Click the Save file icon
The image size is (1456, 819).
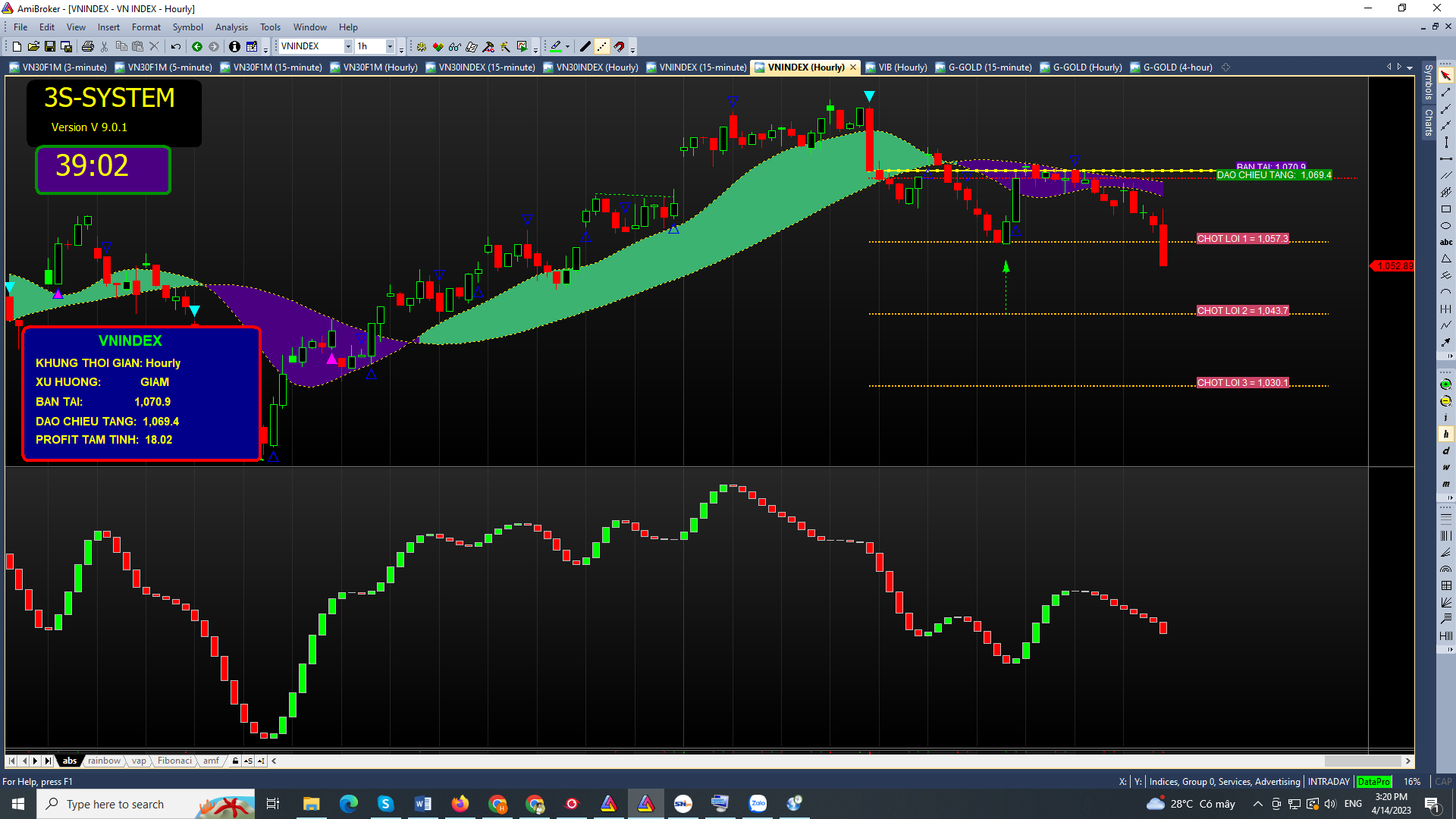click(x=50, y=47)
